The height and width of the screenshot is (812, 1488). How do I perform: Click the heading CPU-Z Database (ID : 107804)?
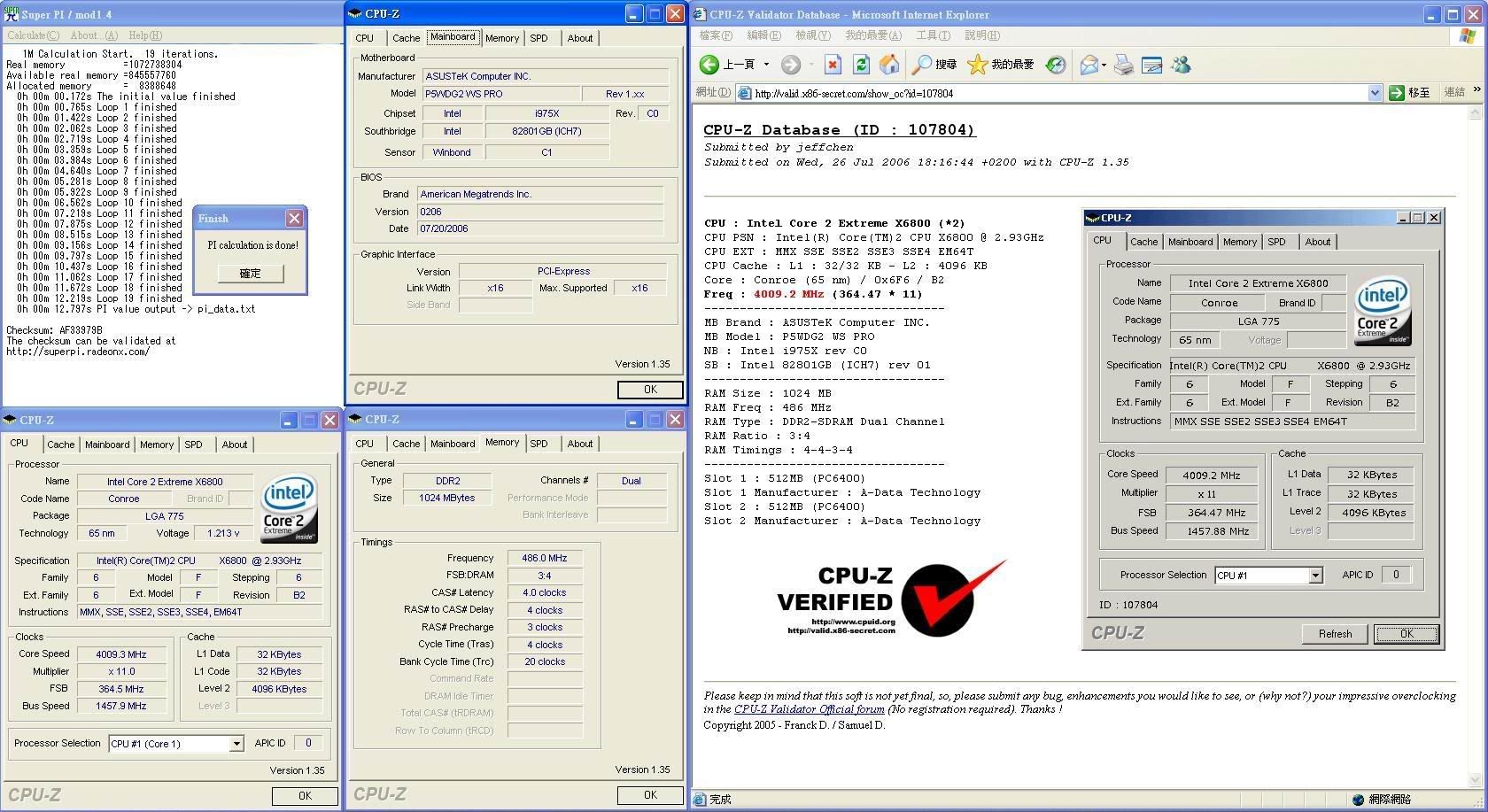click(x=839, y=130)
